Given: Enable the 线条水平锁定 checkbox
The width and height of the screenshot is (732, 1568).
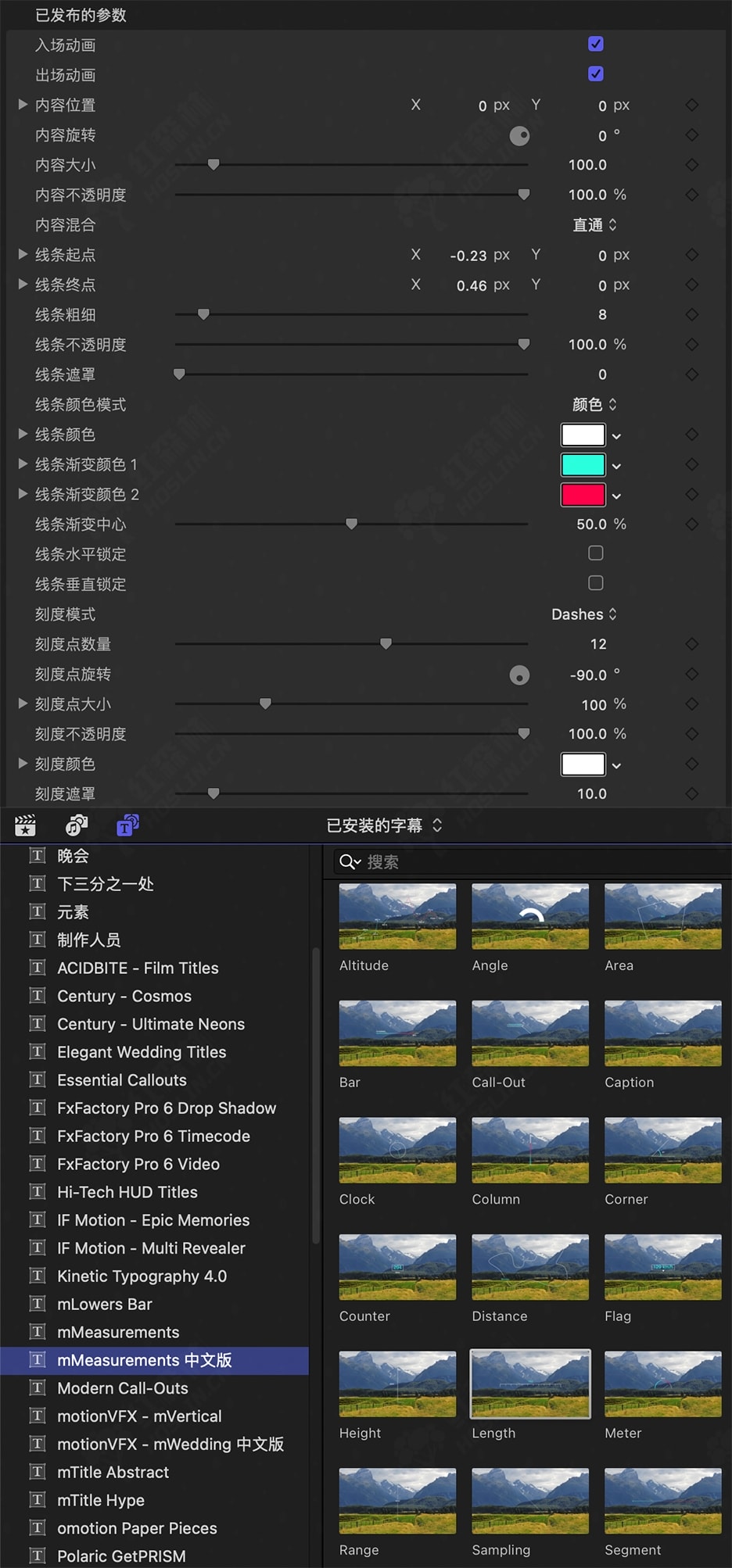Looking at the screenshot, I should coord(596,553).
